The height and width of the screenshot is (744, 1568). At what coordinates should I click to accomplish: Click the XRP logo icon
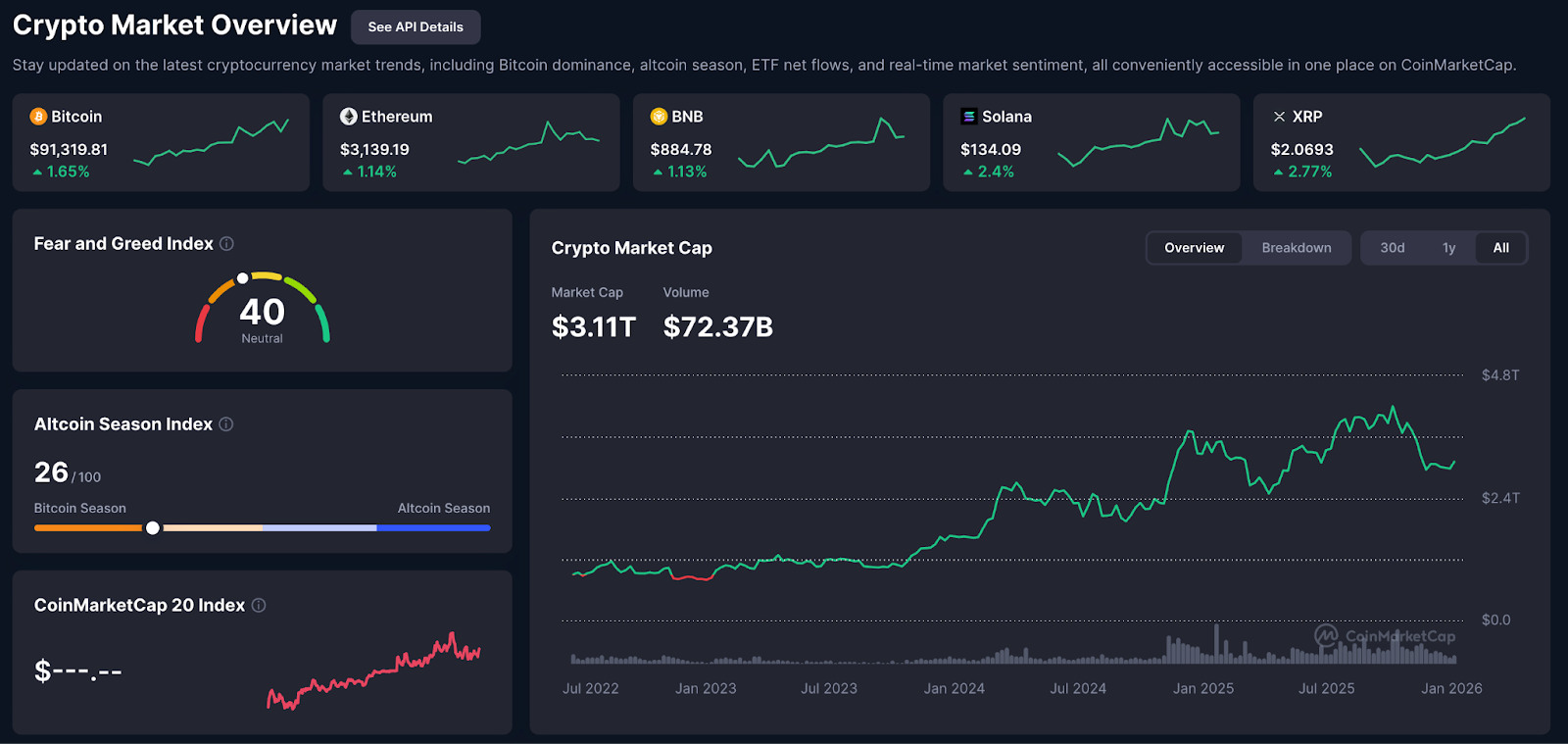(1279, 117)
